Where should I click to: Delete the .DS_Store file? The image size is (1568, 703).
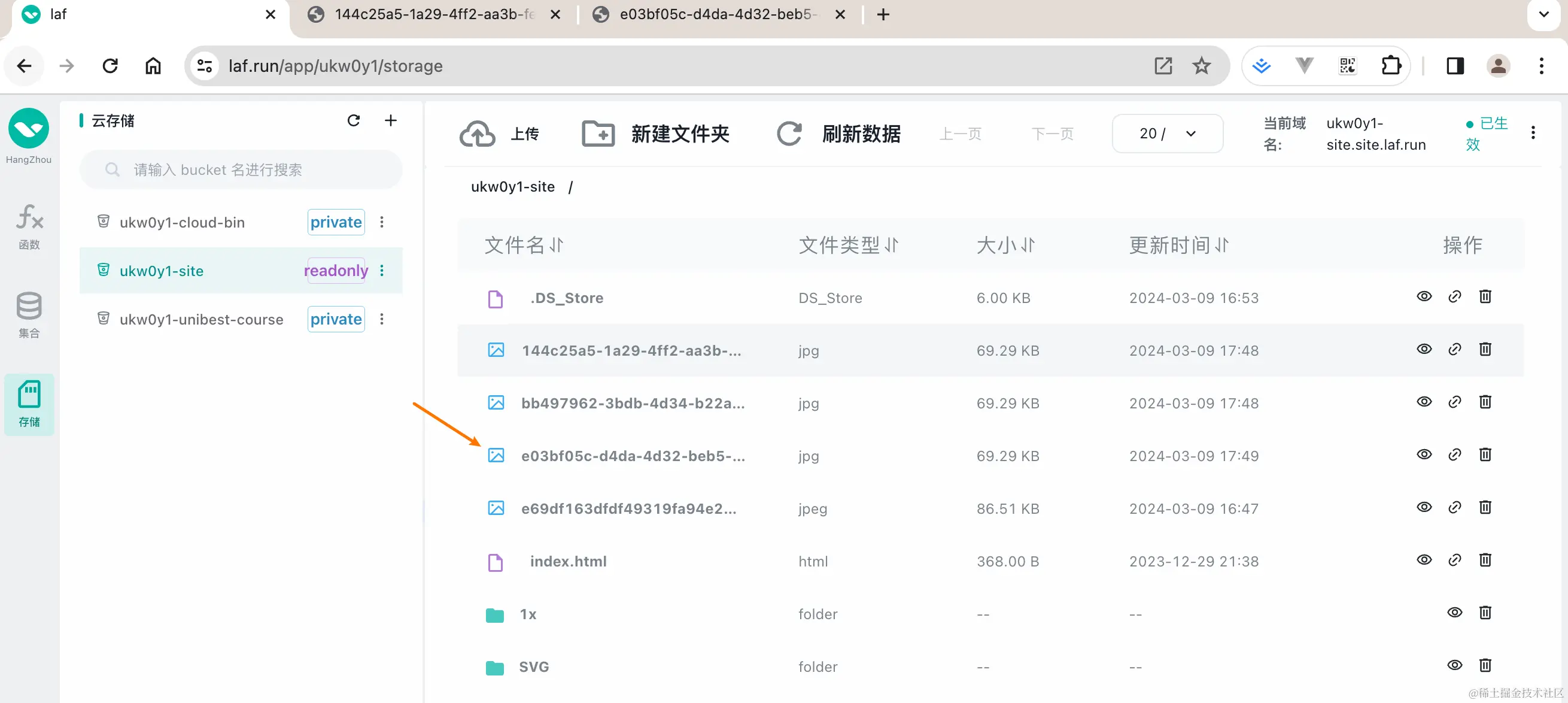[x=1485, y=296]
